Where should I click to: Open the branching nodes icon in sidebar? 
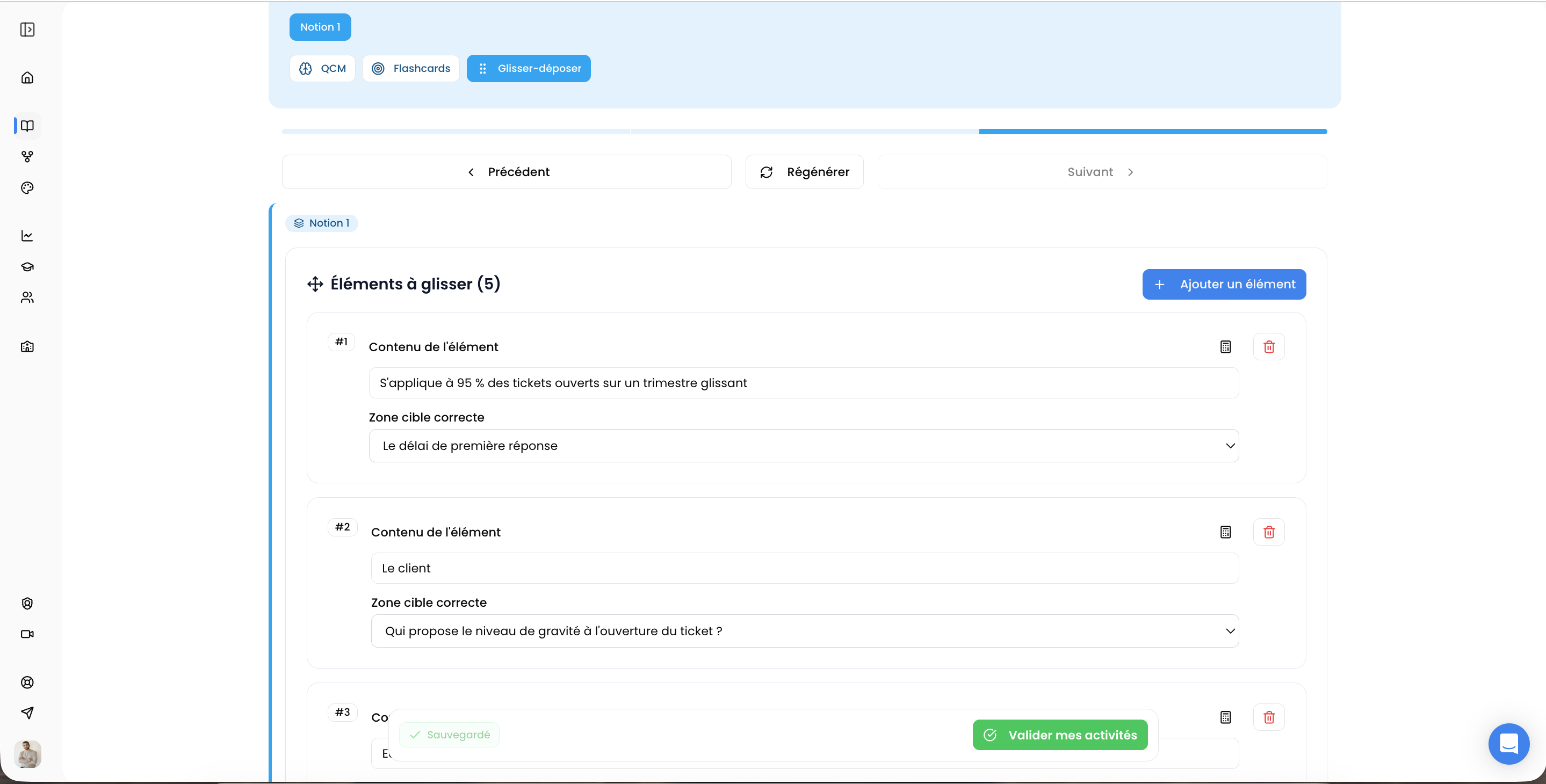tap(27, 157)
